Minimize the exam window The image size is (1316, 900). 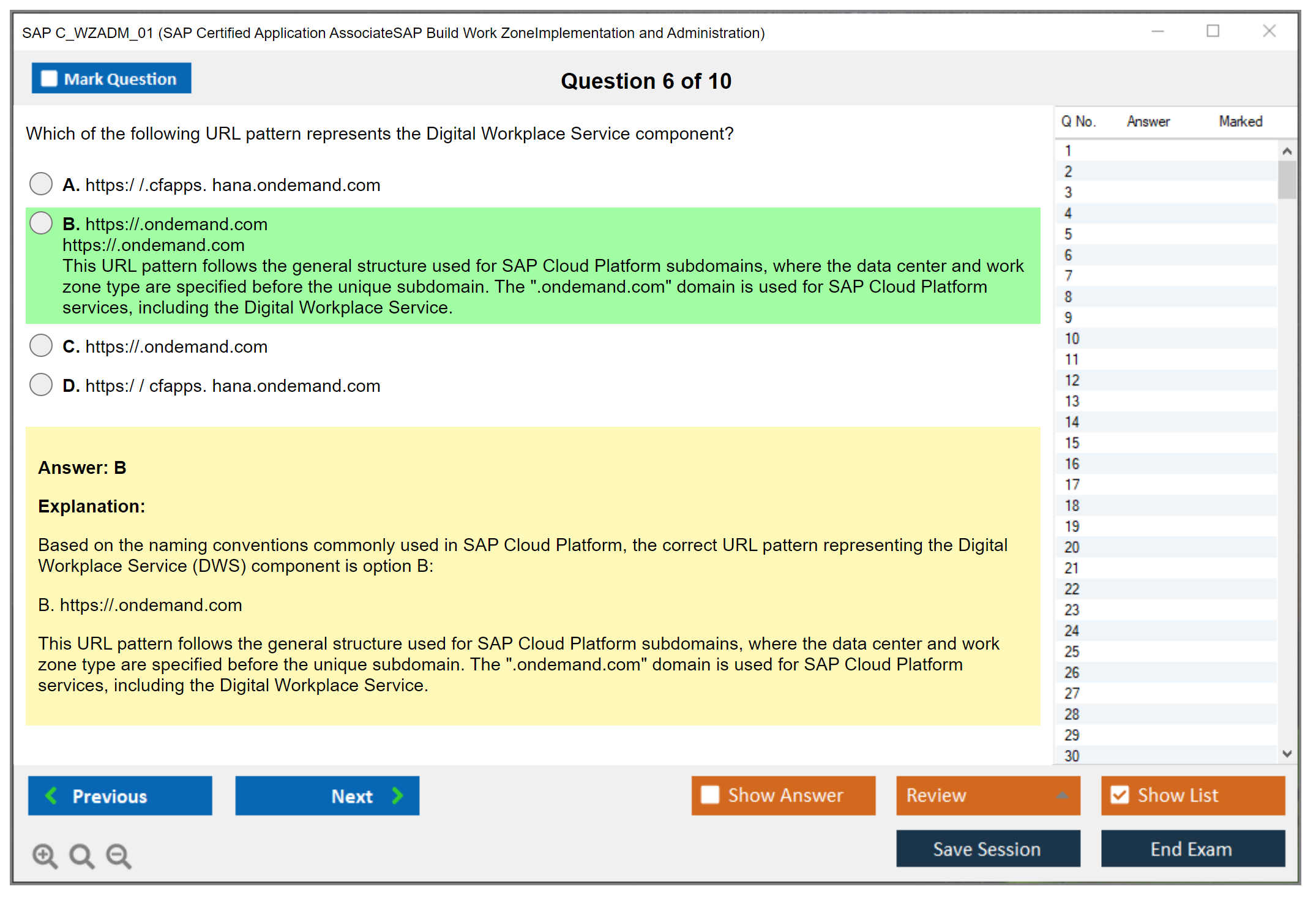(1157, 31)
